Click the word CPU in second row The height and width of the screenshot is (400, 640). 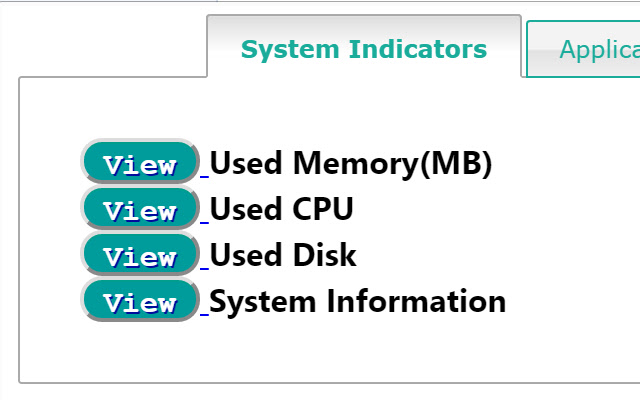pyautogui.click(x=323, y=210)
